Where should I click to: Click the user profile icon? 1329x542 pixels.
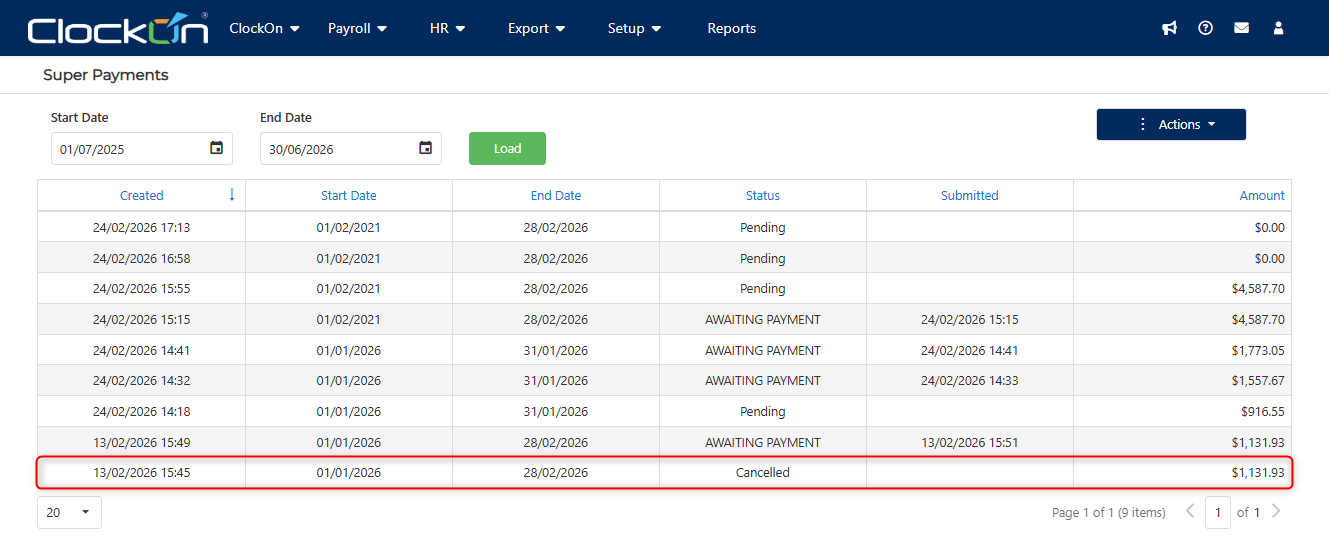[1278, 28]
